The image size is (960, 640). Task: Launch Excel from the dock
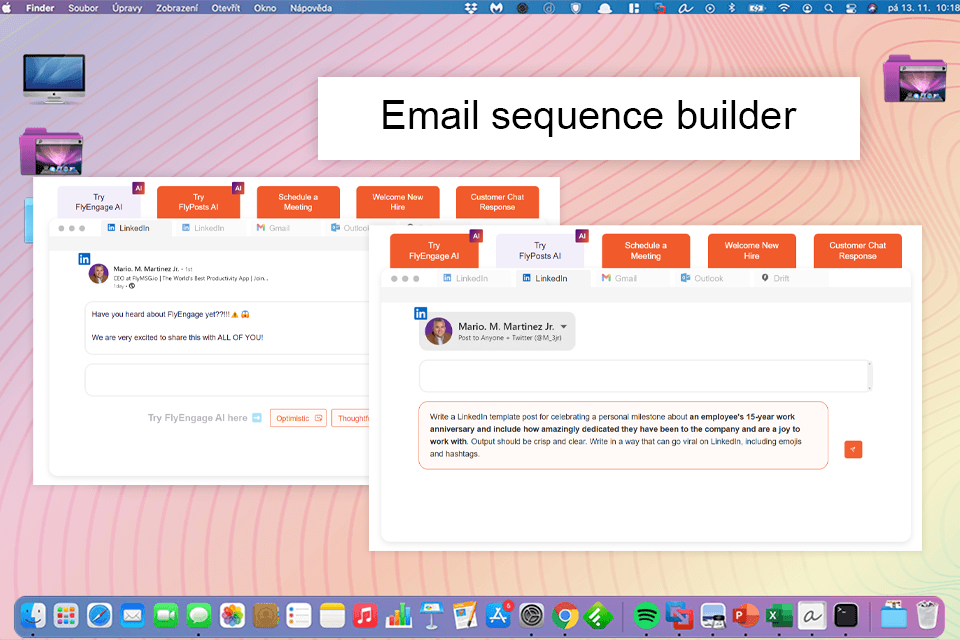coord(779,616)
